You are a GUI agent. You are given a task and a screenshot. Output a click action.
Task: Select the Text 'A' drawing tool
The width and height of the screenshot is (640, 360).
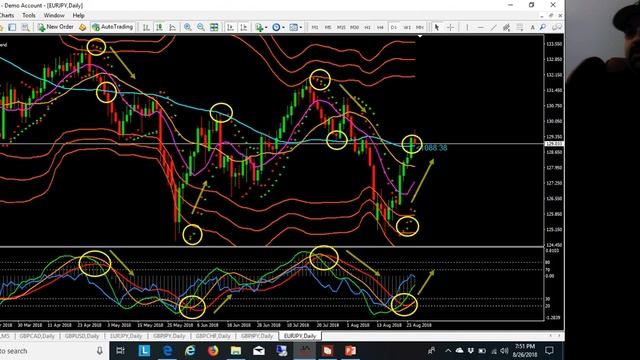[532, 27]
